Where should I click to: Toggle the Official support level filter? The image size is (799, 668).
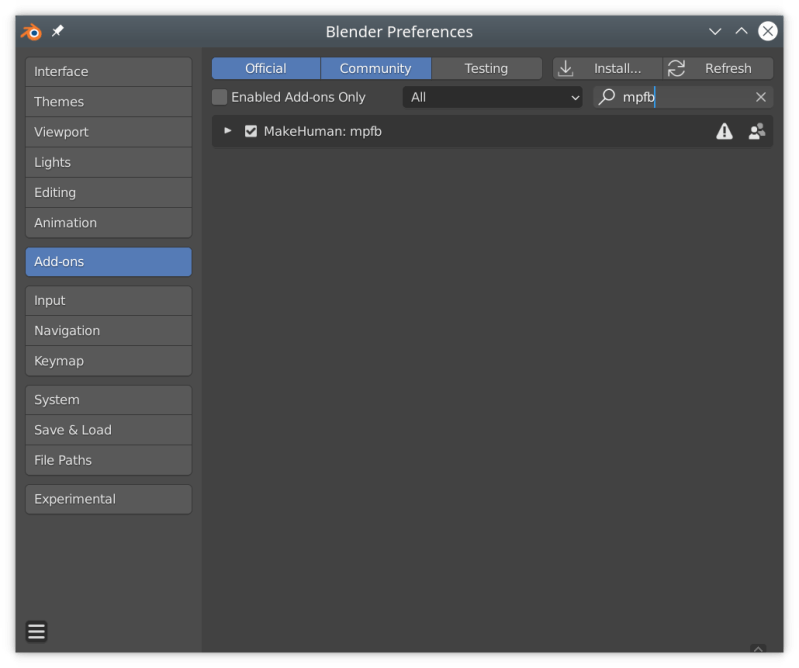click(x=266, y=68)
